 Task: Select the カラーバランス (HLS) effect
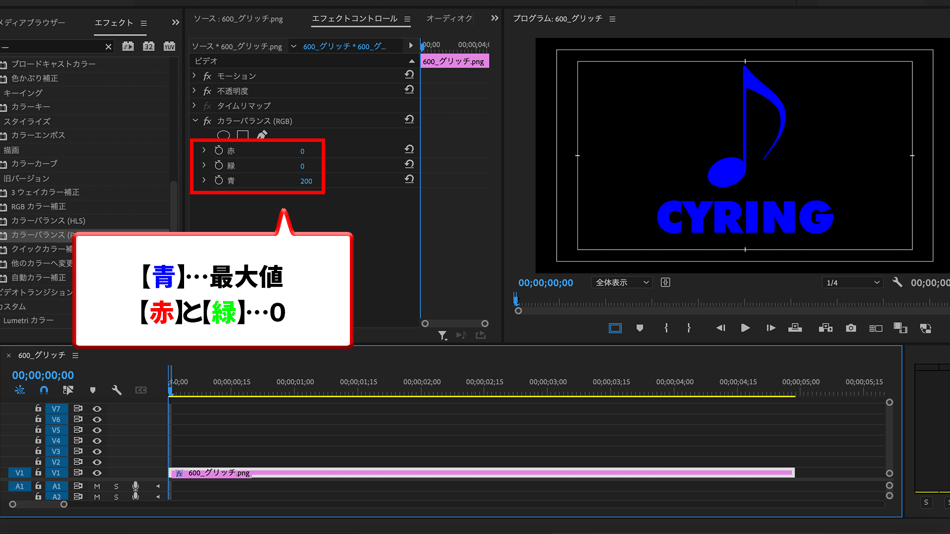pos(48,221)
